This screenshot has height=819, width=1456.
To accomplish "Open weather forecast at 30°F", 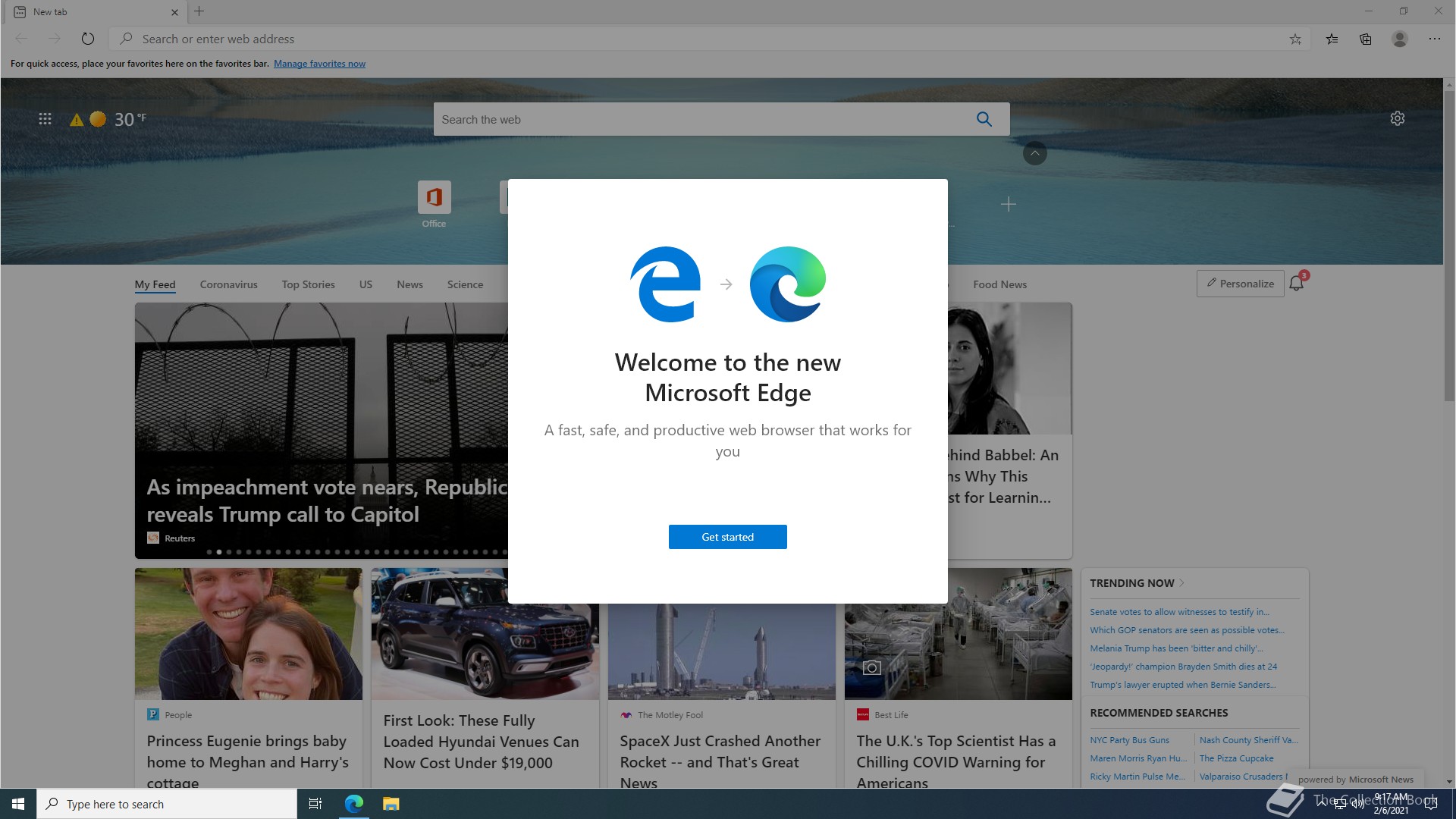I will pos(119,119).
